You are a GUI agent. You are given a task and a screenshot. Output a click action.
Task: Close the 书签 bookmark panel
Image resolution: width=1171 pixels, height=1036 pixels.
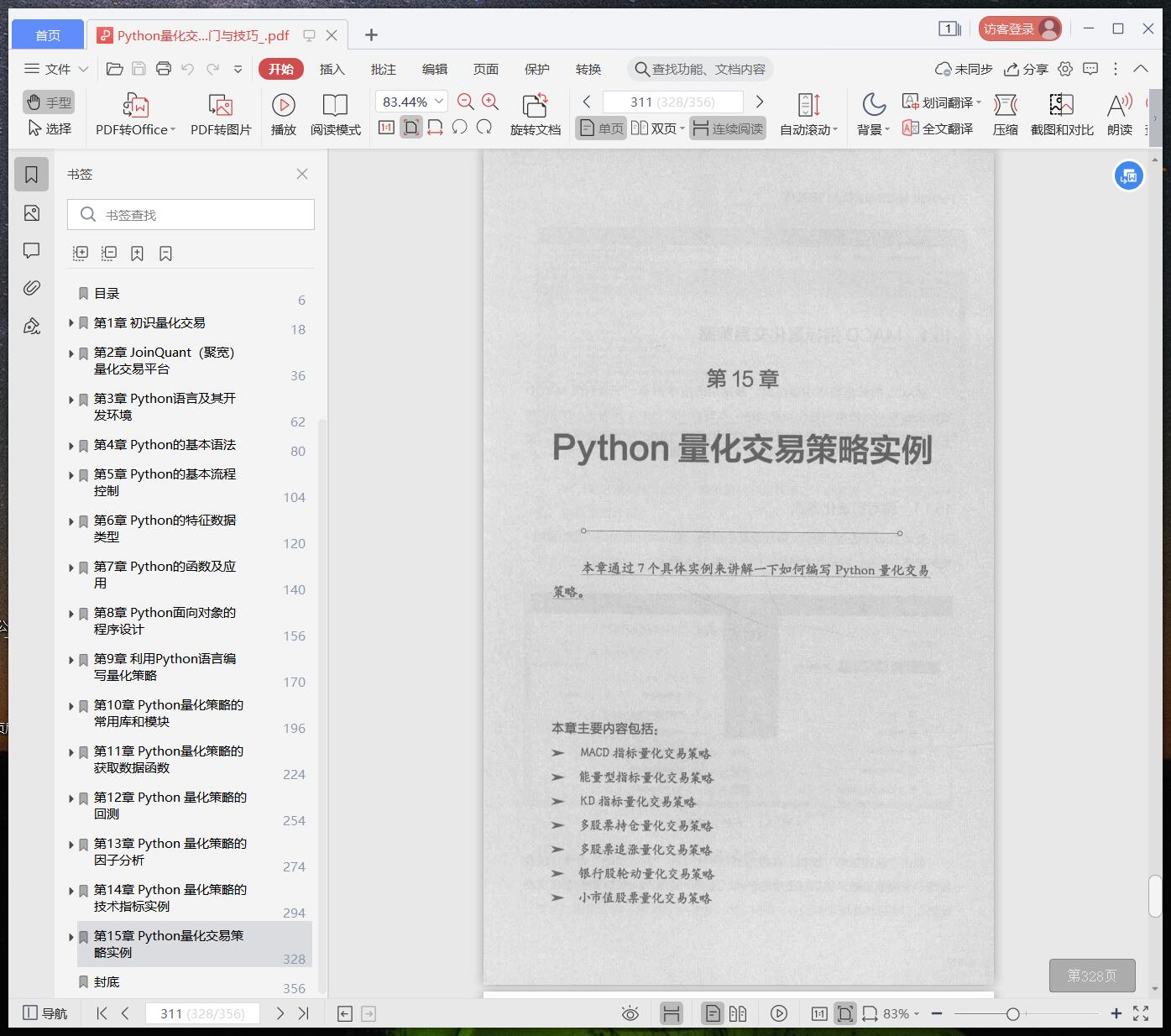coord(302,174)
